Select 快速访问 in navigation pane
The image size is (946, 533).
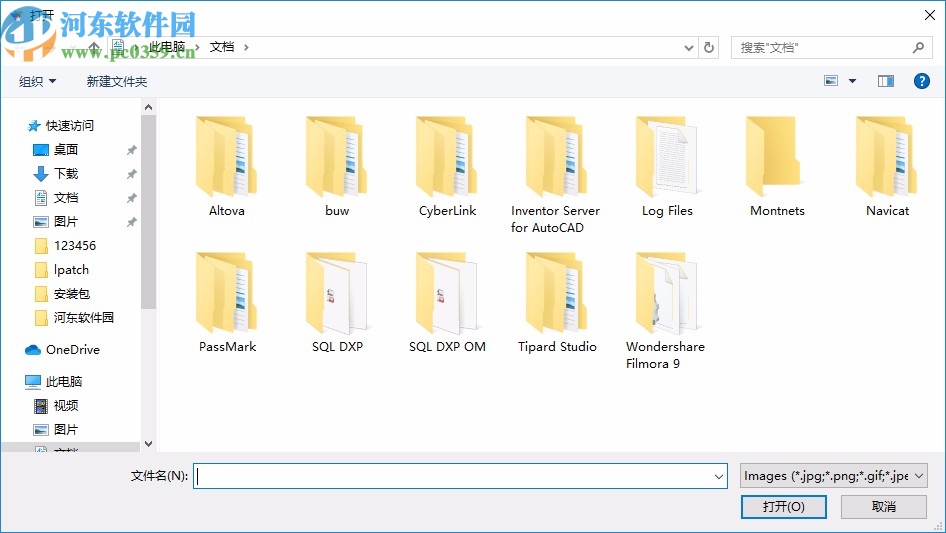pyautogui.click(x=69, y=126)
